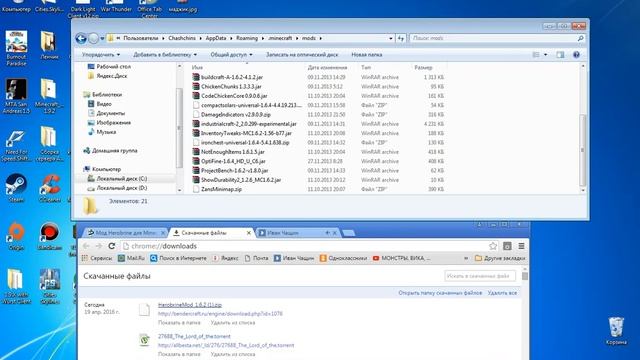Click the Chrome reload button
This screenshot has height=360, width=640.
tap(111, 246)
